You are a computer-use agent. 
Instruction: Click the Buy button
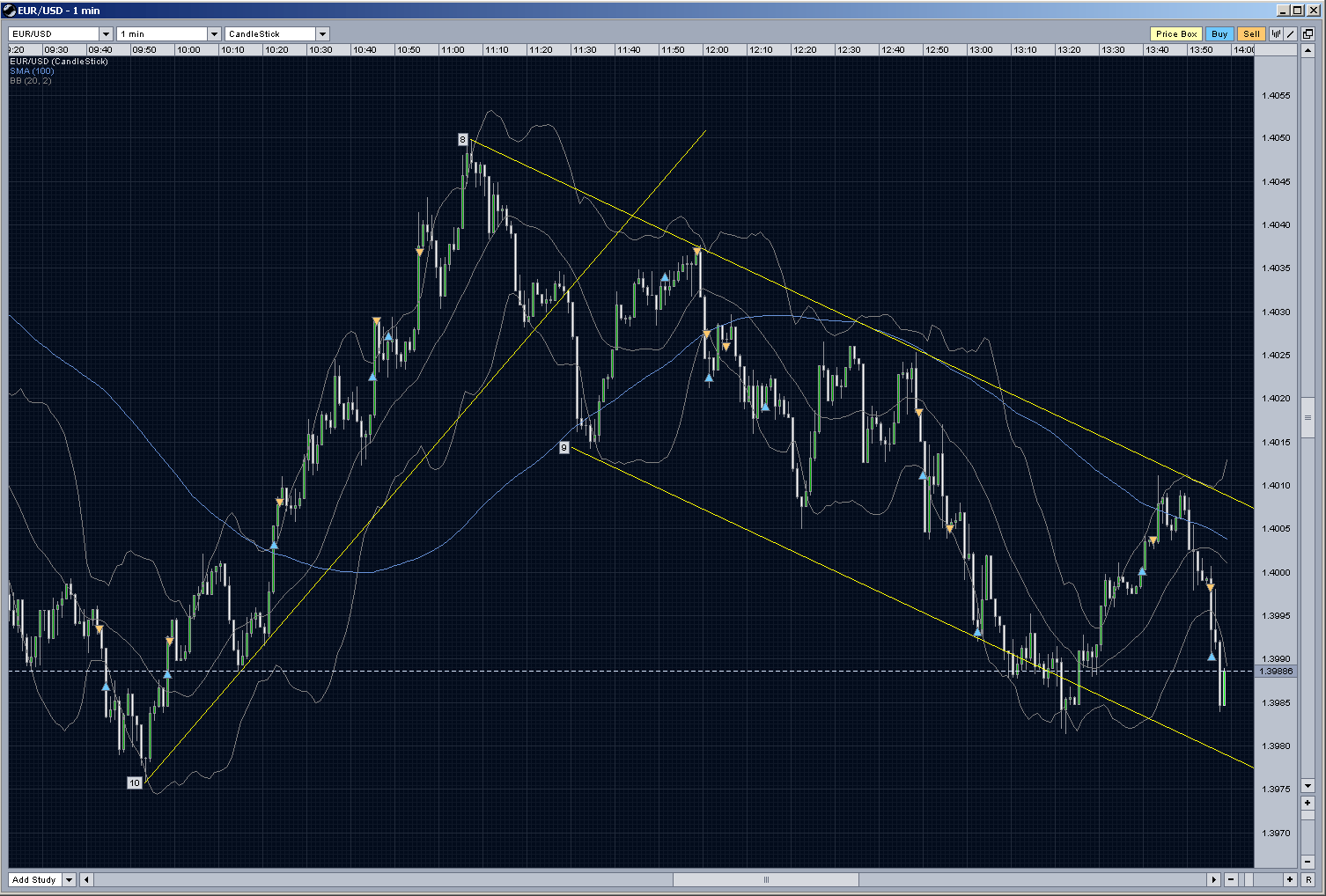tap(1219, 34)
